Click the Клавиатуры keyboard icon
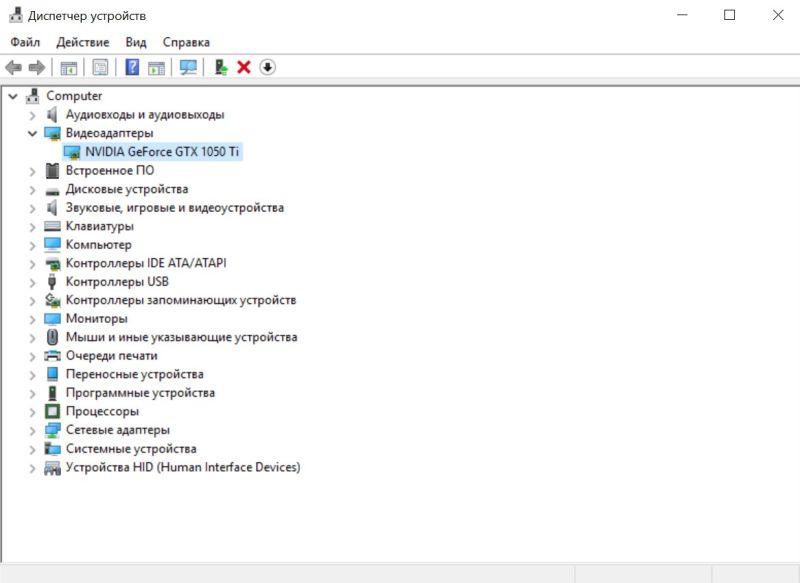Viewport: 800px width, 583px height. pos(52,226)
